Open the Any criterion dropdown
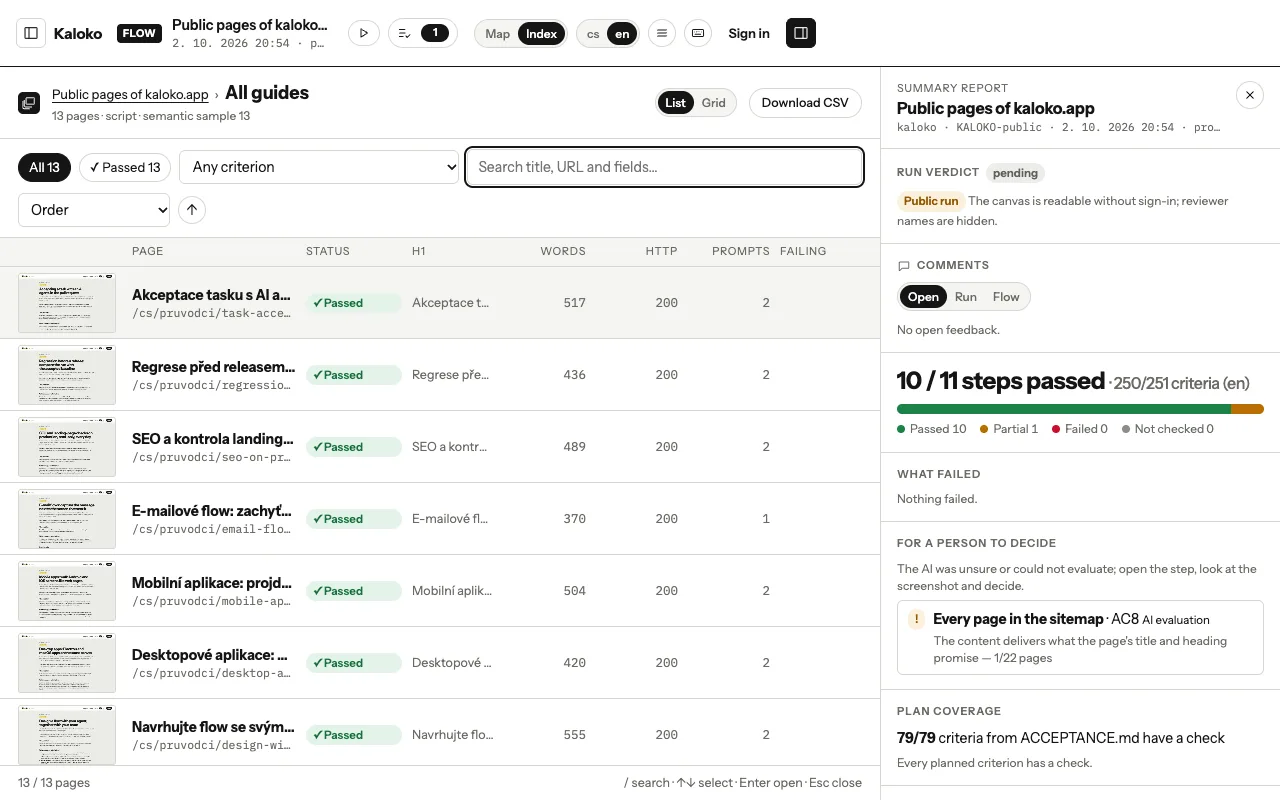The width and height of the screenshot is (1280, 800). pyautogui.click(x=319, y=167)
